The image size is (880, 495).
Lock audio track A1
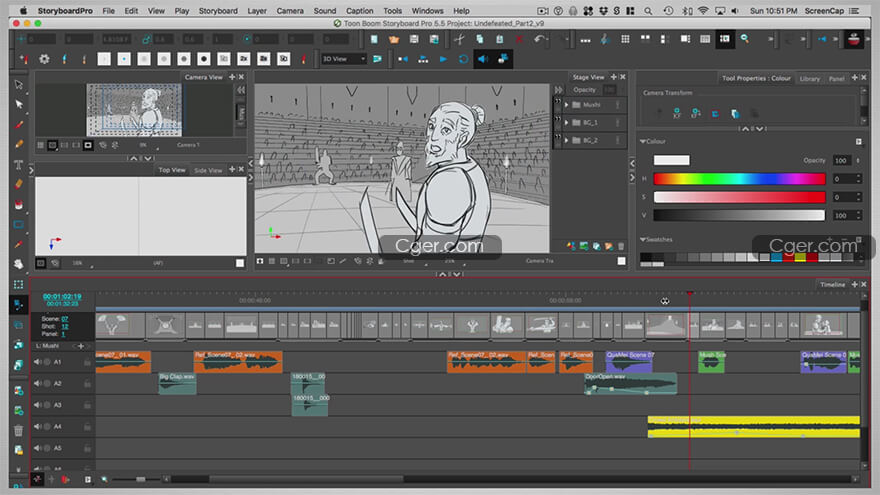tap(87, 363)
